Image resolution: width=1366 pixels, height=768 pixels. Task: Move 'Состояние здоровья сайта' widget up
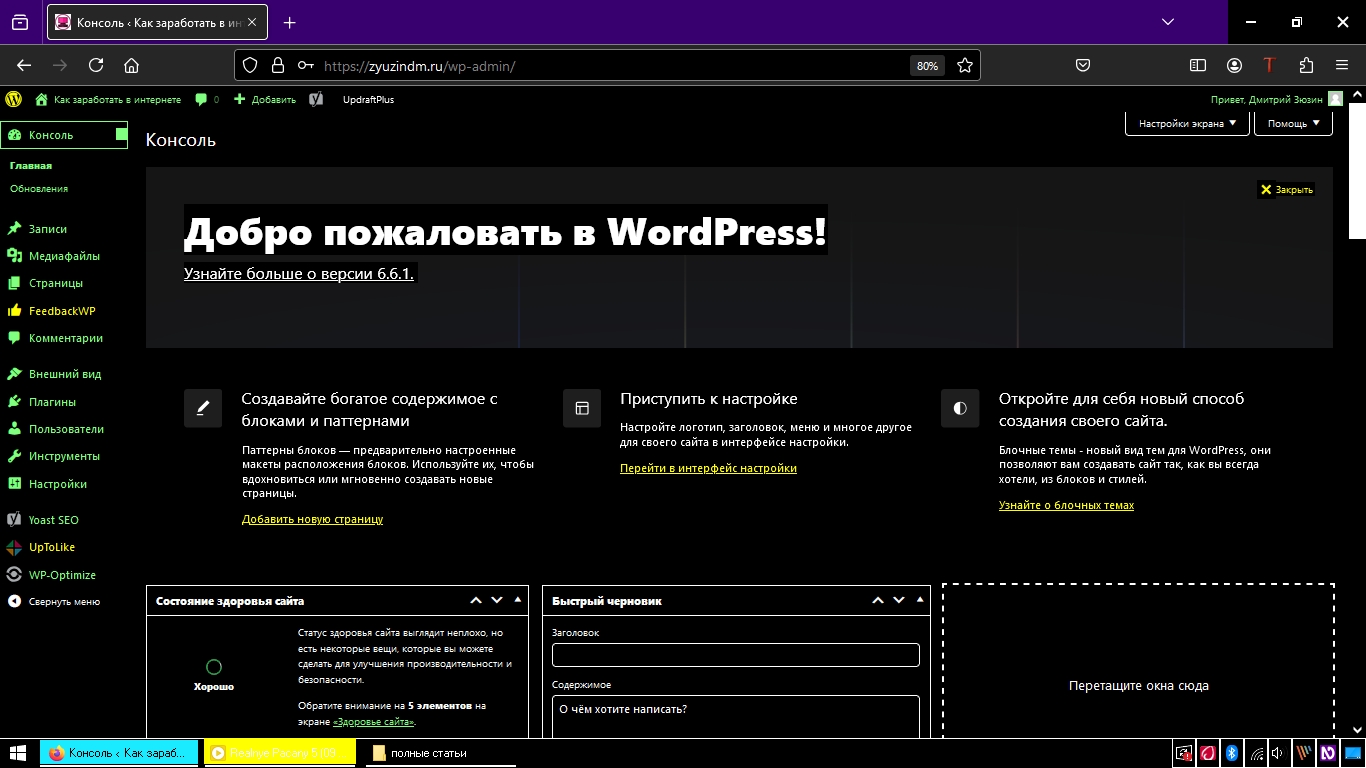(x=476, y=601)
